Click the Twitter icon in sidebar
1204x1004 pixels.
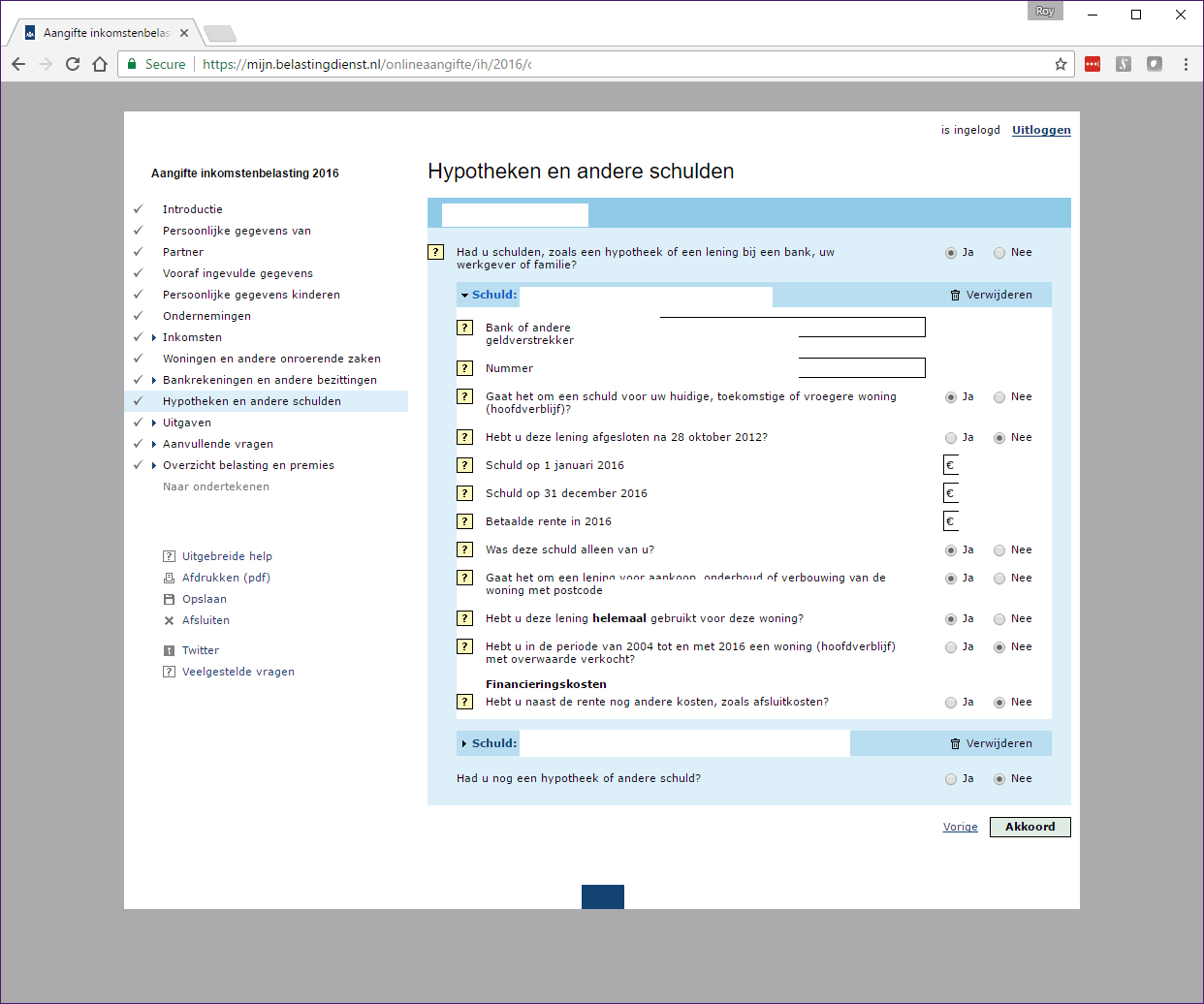pos(169,650)
